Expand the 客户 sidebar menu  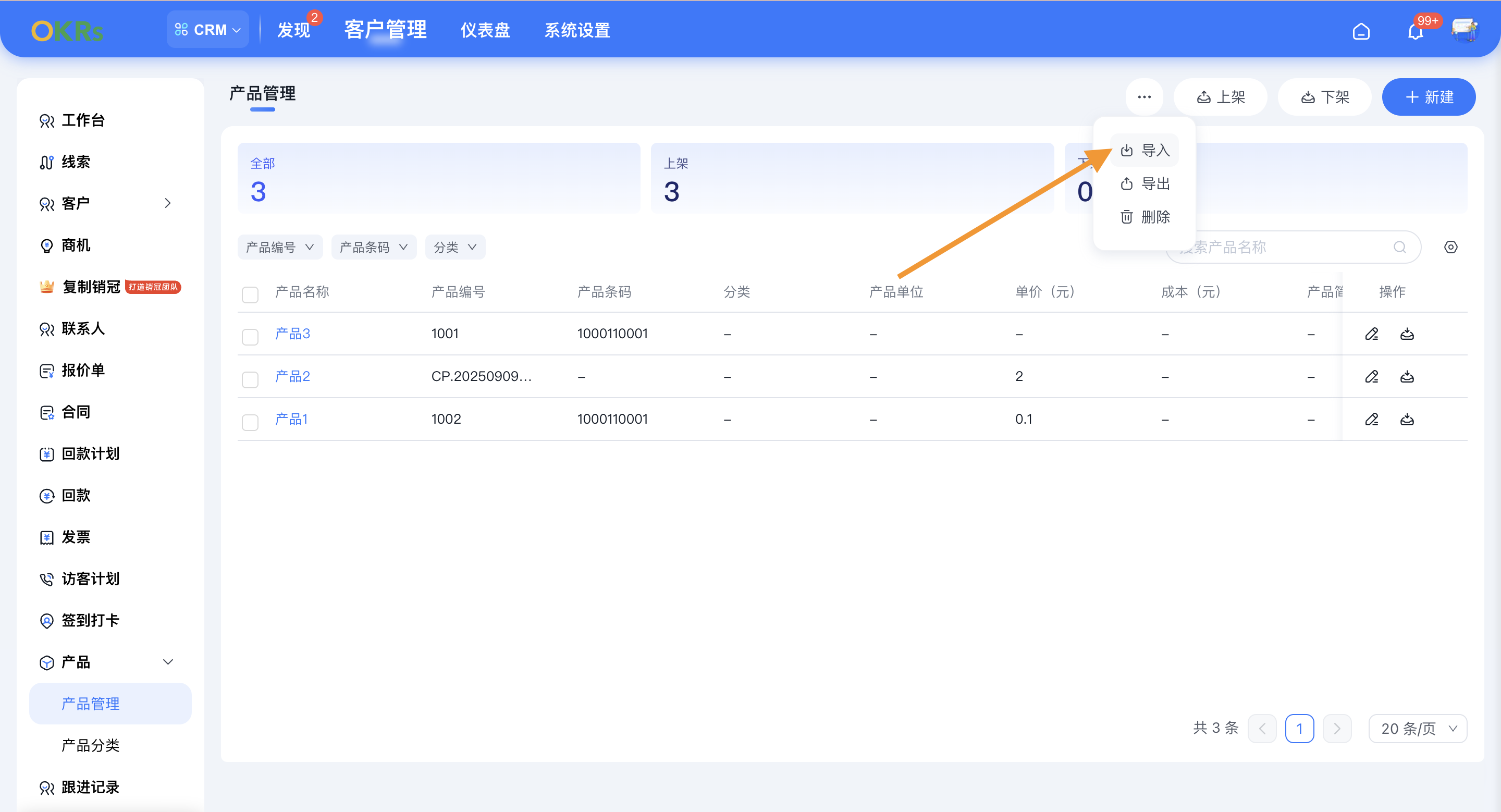(x=168, y=203)
